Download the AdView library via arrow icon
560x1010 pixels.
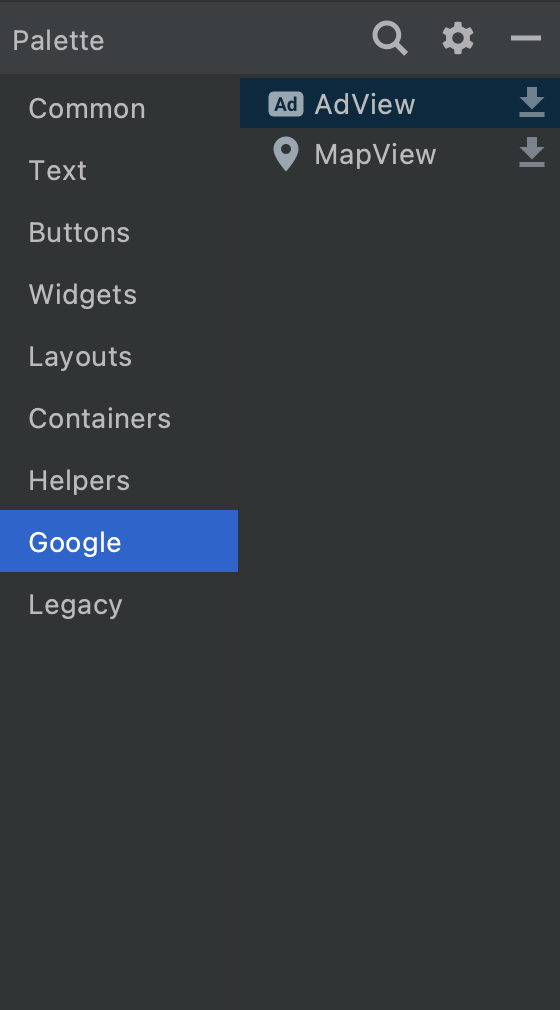click(x=532, y=102)
